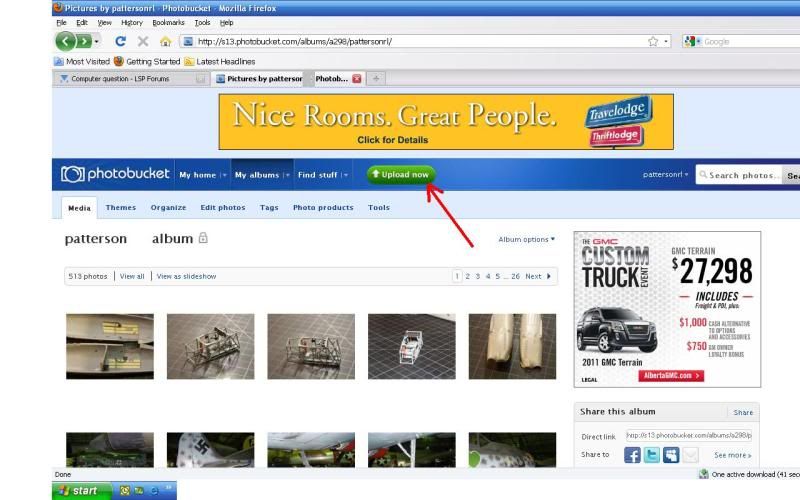Screen dimensions: 800x500
Task: Click the photobucket logo
Action: point(115,174)
